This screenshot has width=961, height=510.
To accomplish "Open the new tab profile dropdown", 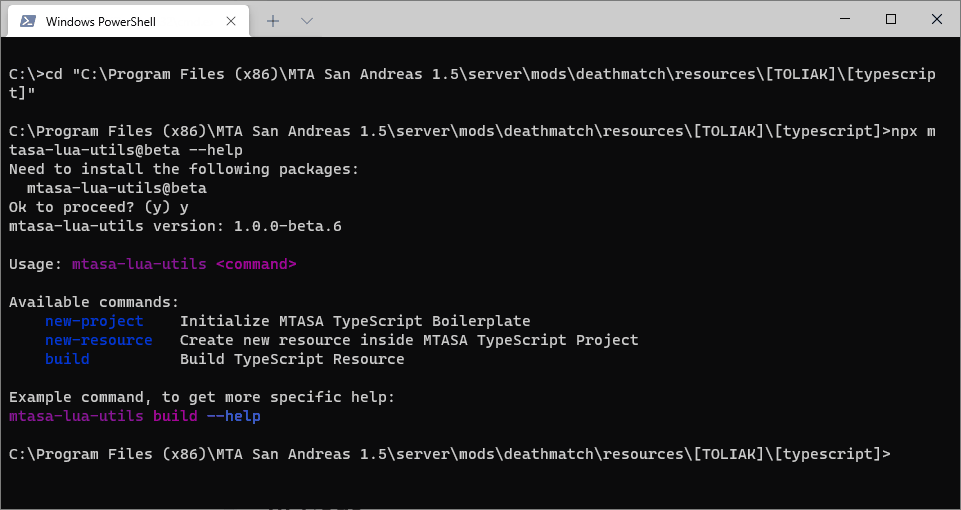I will (307, 21).
